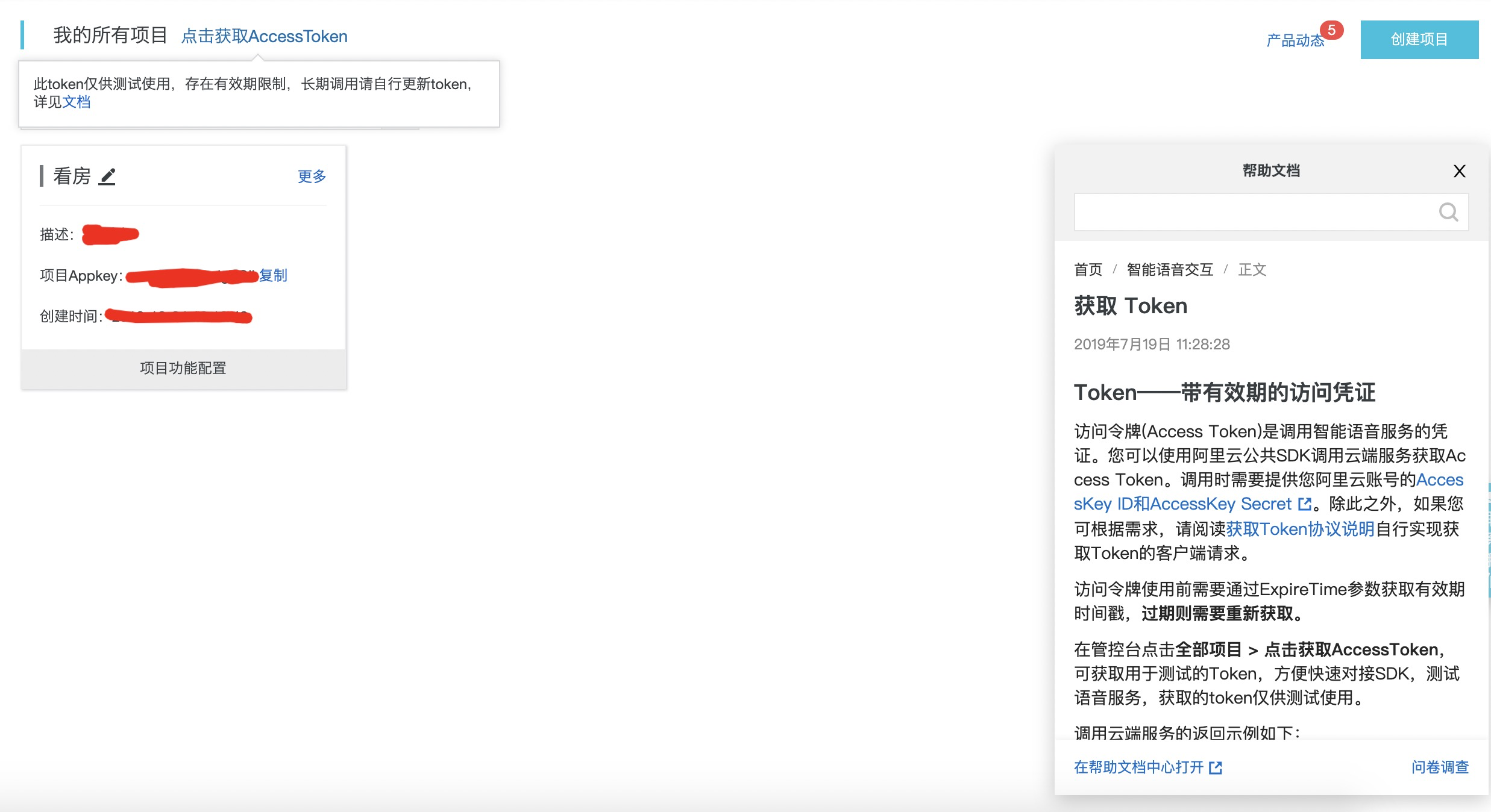The image size is (1491, 812).
Task: Open 更多 options for 看房 project
Action: [x=312, y=176]
